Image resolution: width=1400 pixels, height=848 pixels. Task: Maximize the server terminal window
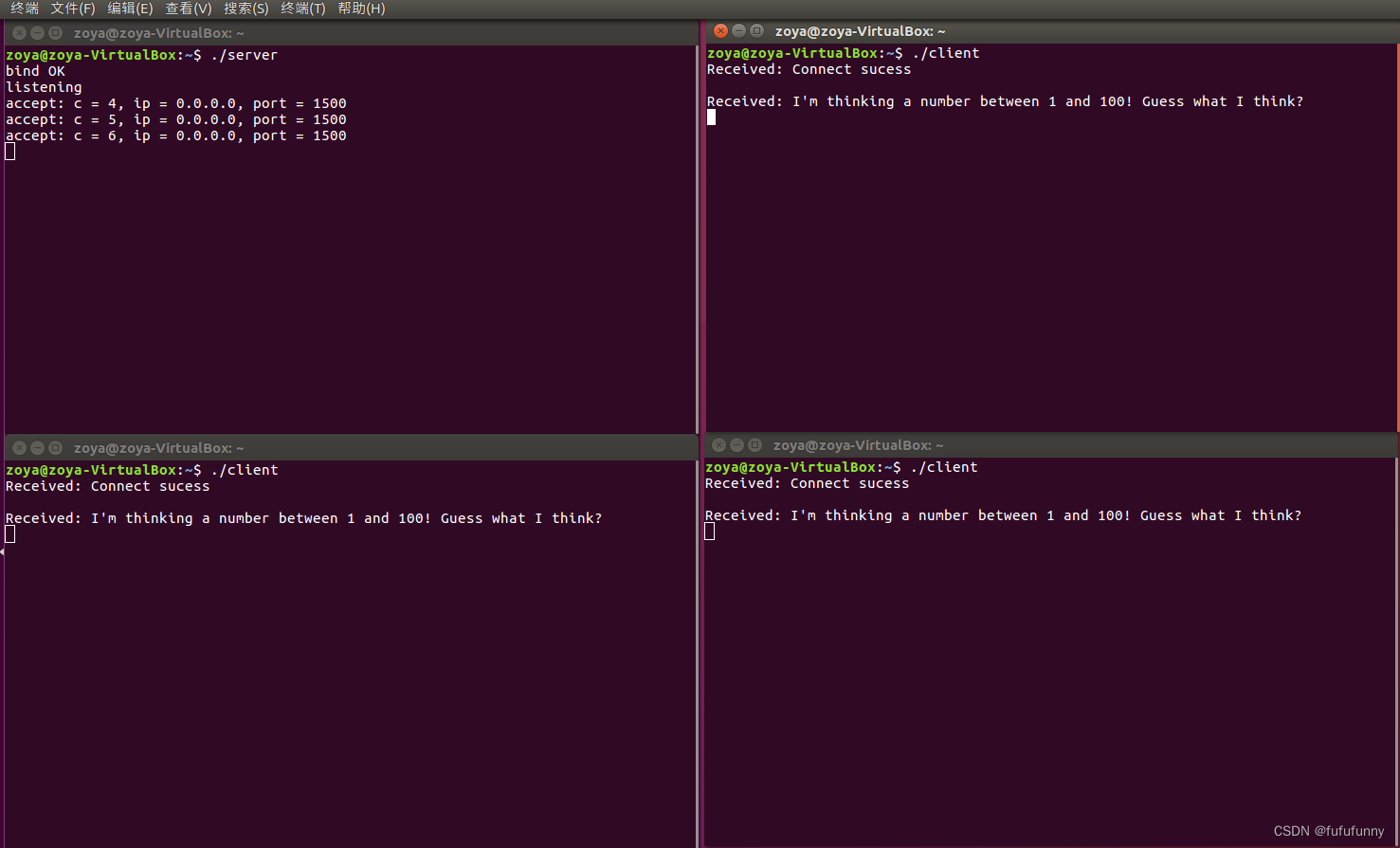pyautogui.click(x=55, y=33)
